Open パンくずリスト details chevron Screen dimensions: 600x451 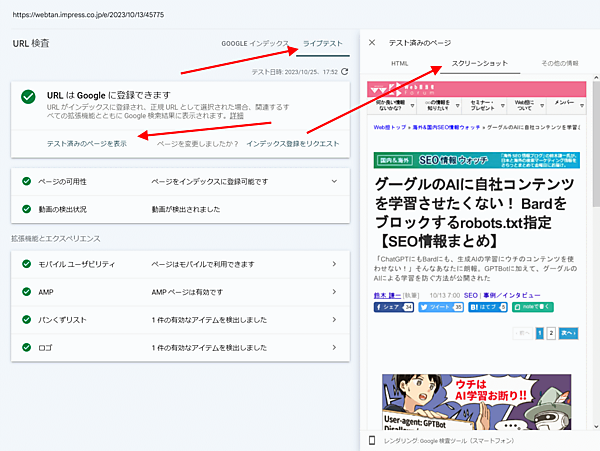pyautogui.click(x=334, y=320)
